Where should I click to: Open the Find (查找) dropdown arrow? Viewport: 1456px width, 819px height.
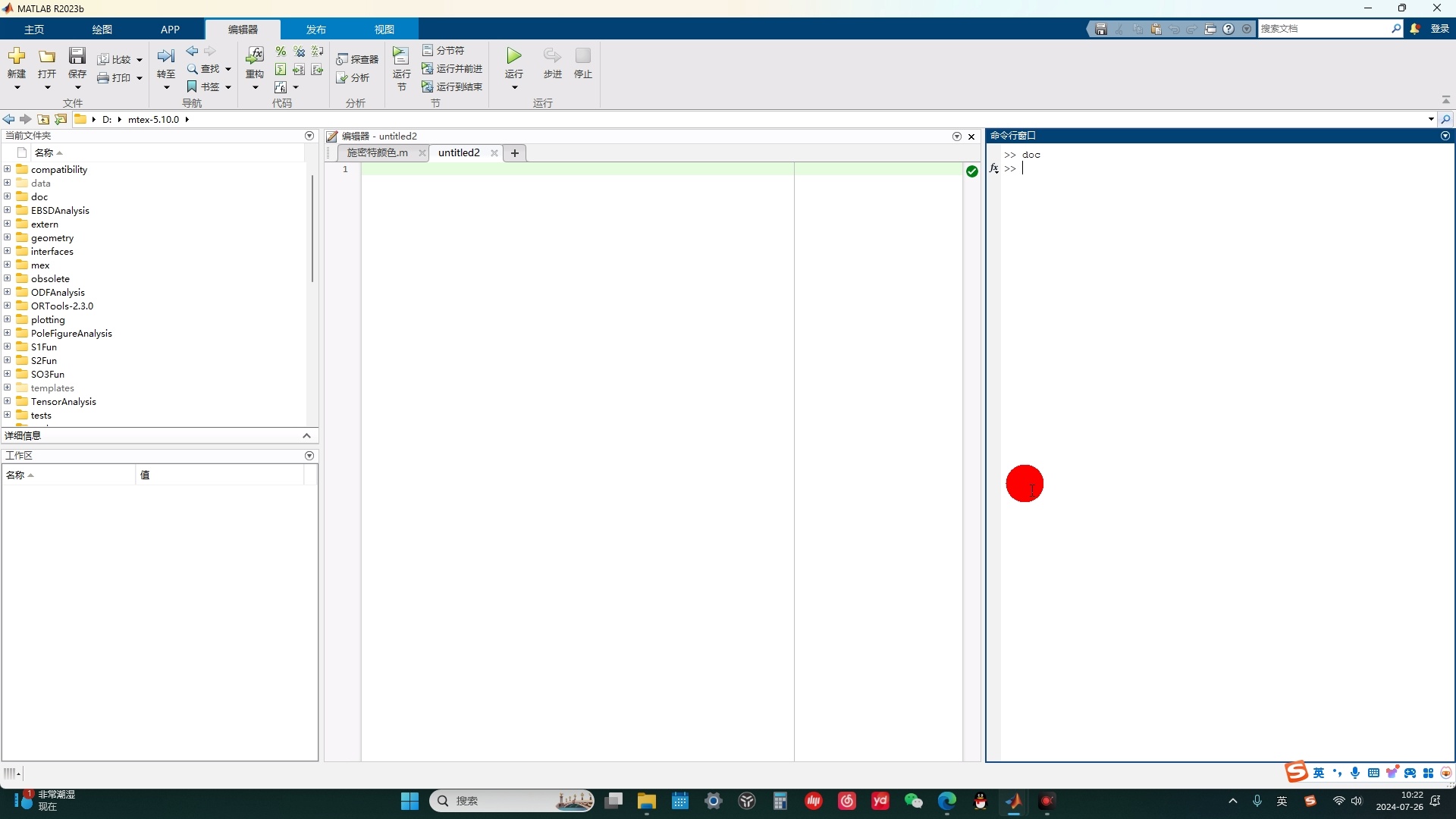click(227, 69)
